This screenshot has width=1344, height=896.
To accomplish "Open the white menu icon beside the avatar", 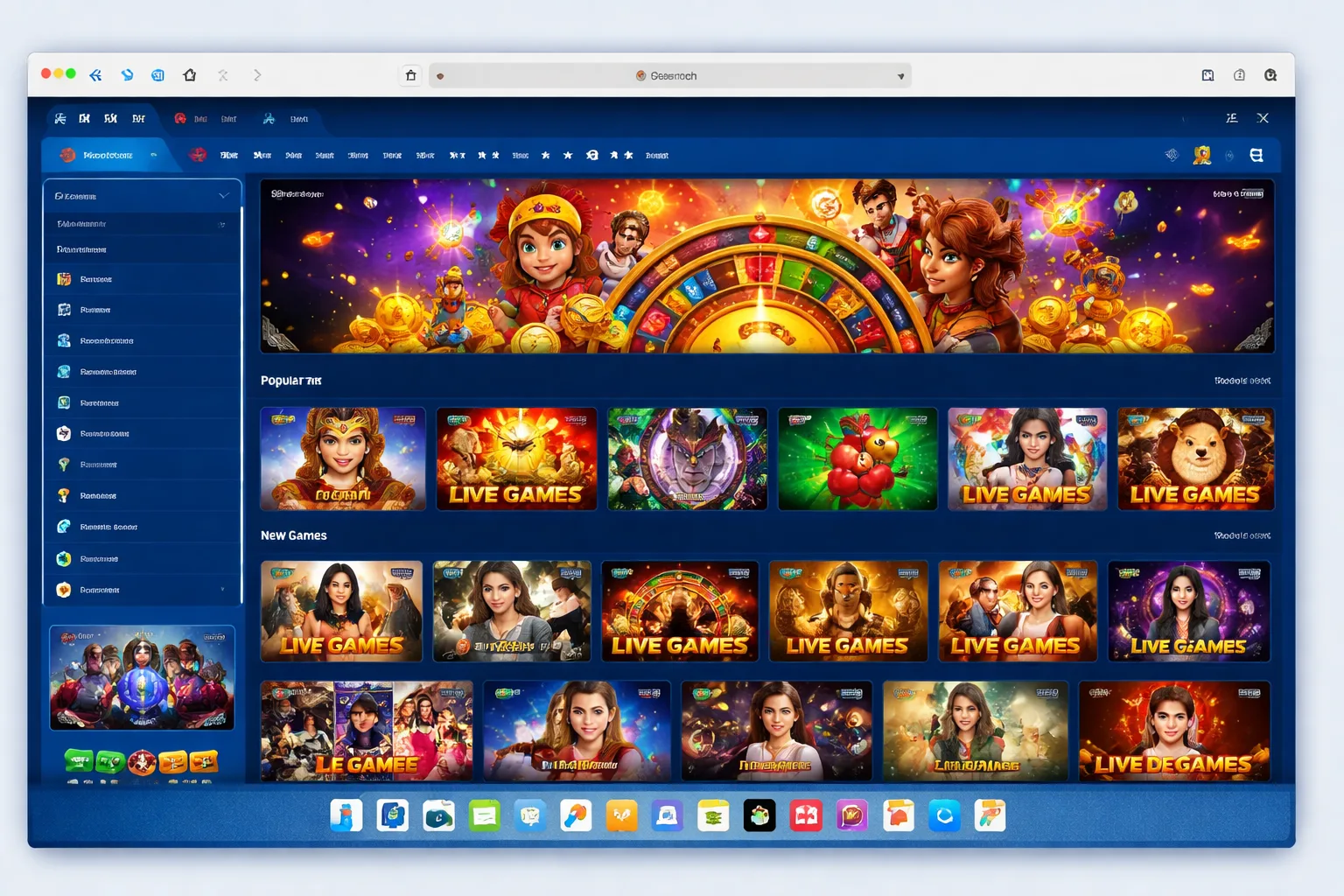I will tap(1256, 155).
